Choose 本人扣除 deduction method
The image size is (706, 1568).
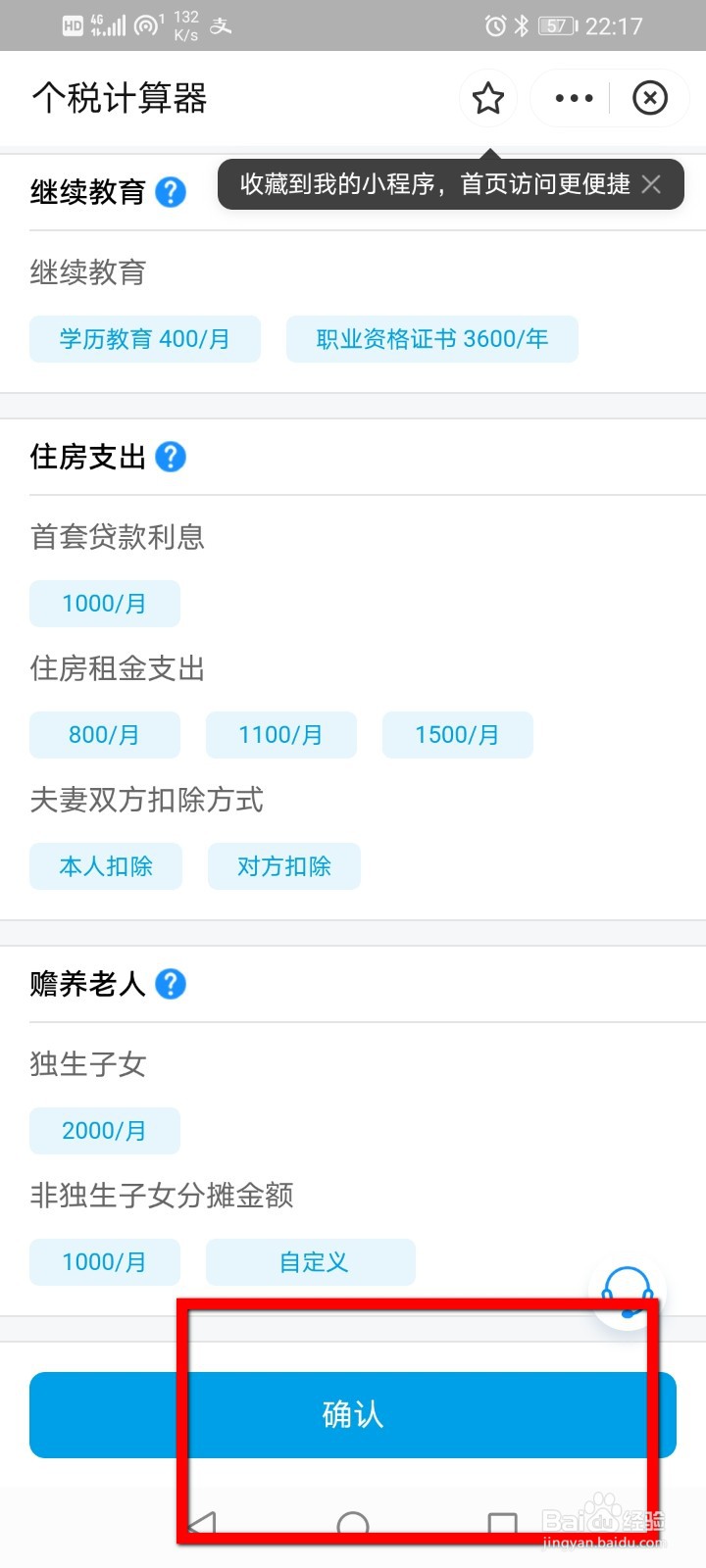(x=106, y=866)
